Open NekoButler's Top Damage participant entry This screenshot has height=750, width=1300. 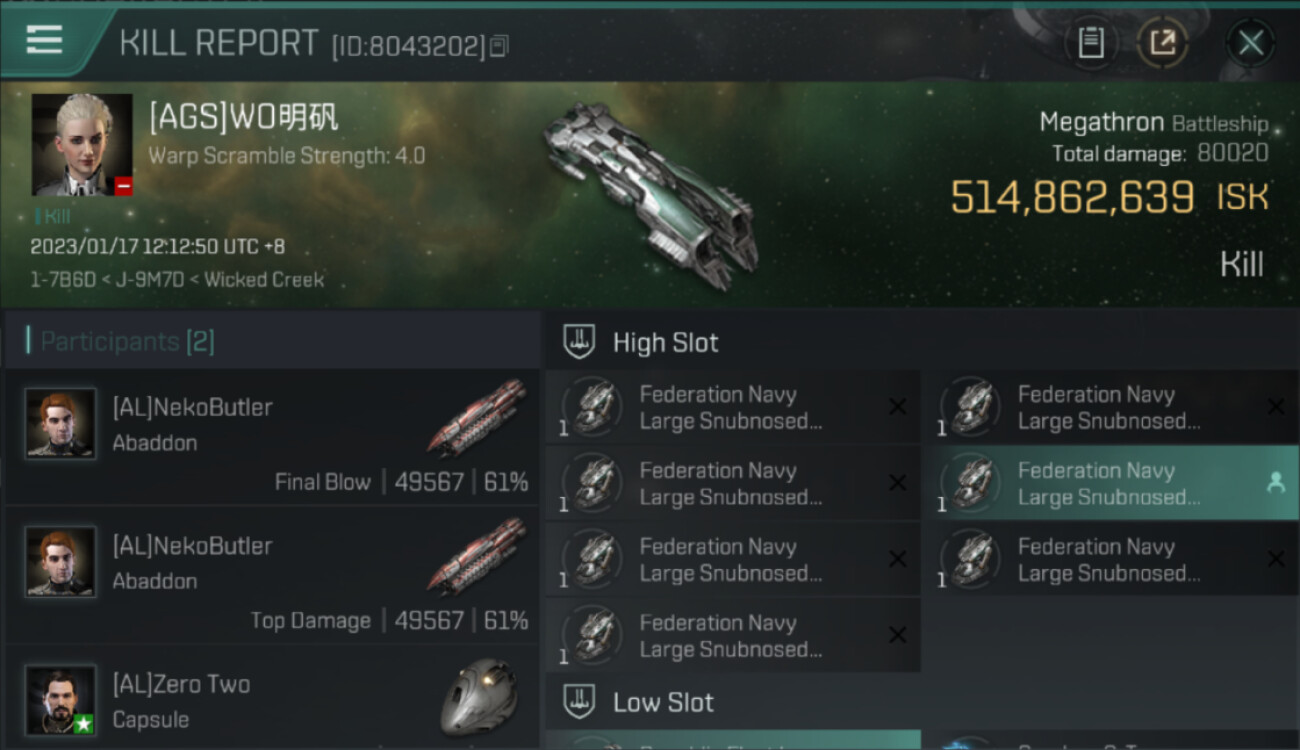point(272,575)
